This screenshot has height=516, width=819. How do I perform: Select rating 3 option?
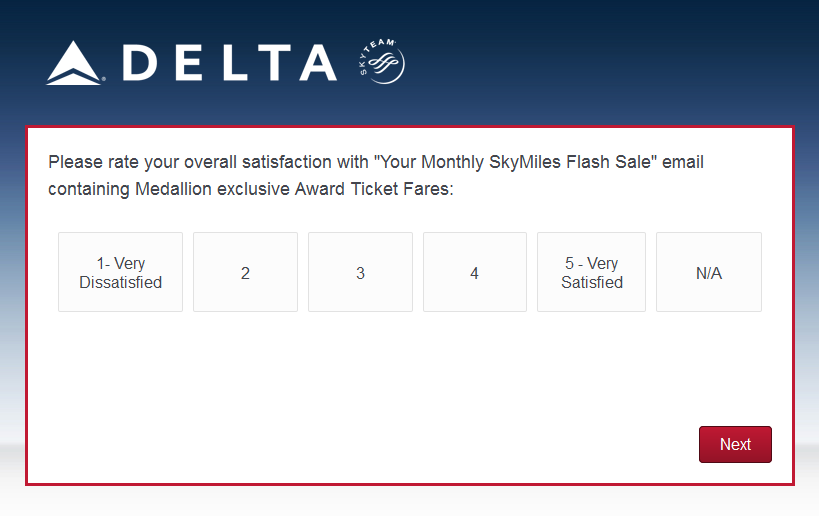[360, 272]
